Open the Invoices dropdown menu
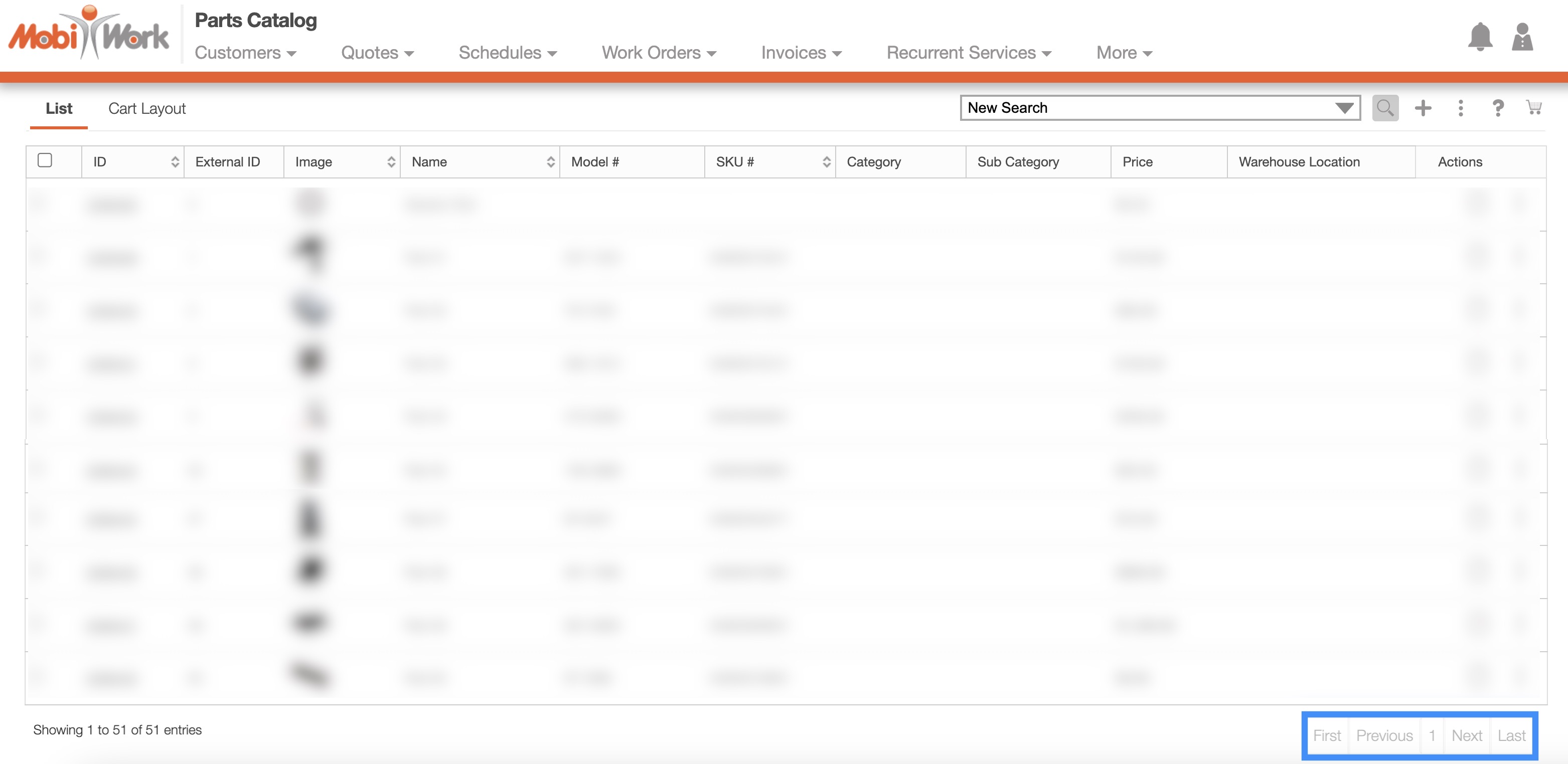The image size is (1568, 764). 801,53
